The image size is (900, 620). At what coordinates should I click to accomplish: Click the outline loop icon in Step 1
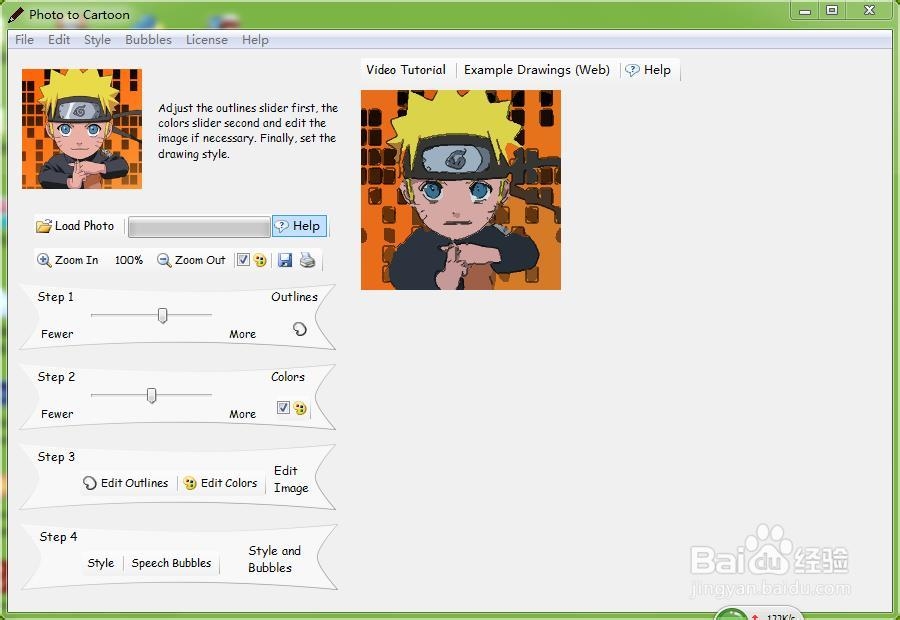pos(300,329)
